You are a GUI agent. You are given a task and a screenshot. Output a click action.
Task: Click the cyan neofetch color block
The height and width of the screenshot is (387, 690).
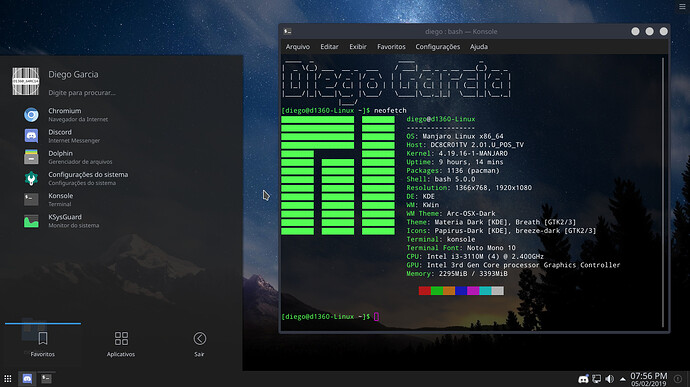tap(485, 291)
